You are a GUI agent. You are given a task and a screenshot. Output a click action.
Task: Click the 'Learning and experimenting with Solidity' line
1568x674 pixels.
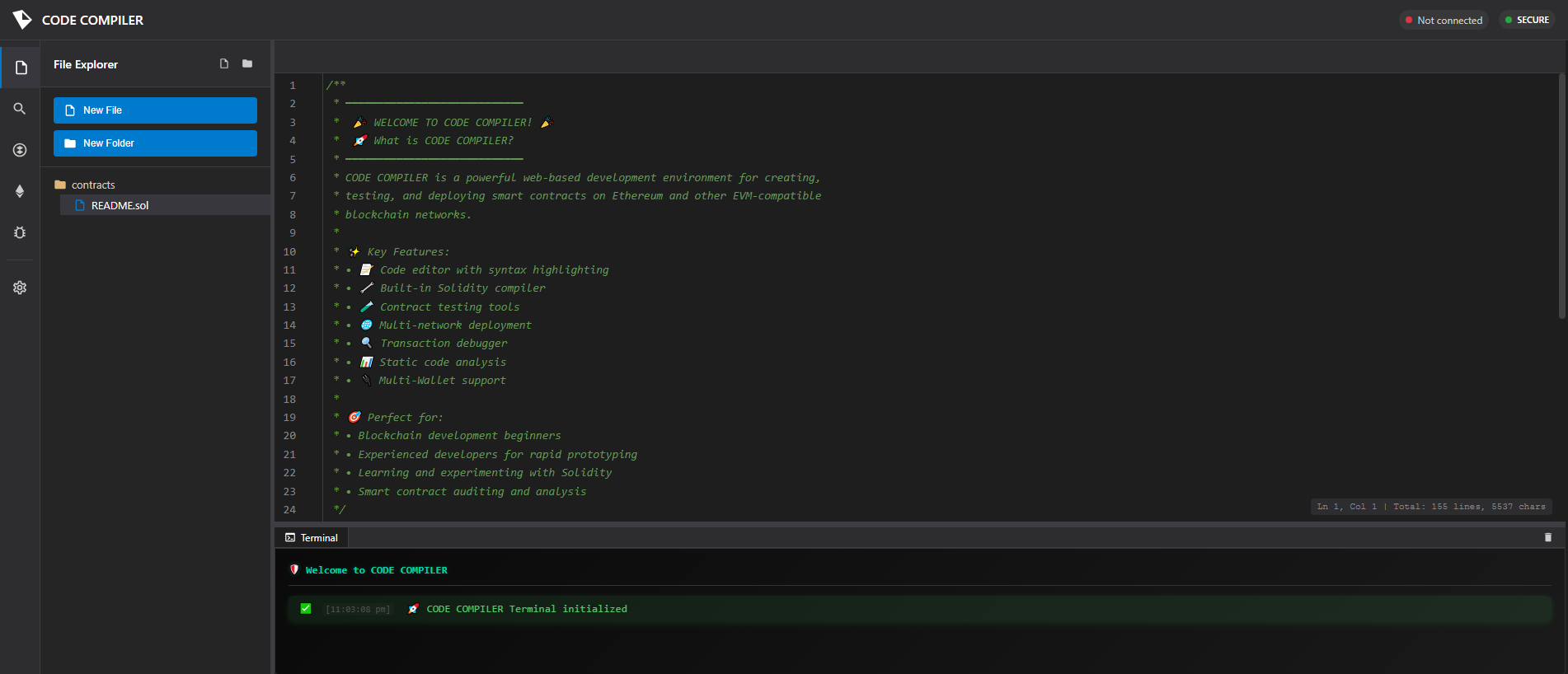[x=485, y=472]
